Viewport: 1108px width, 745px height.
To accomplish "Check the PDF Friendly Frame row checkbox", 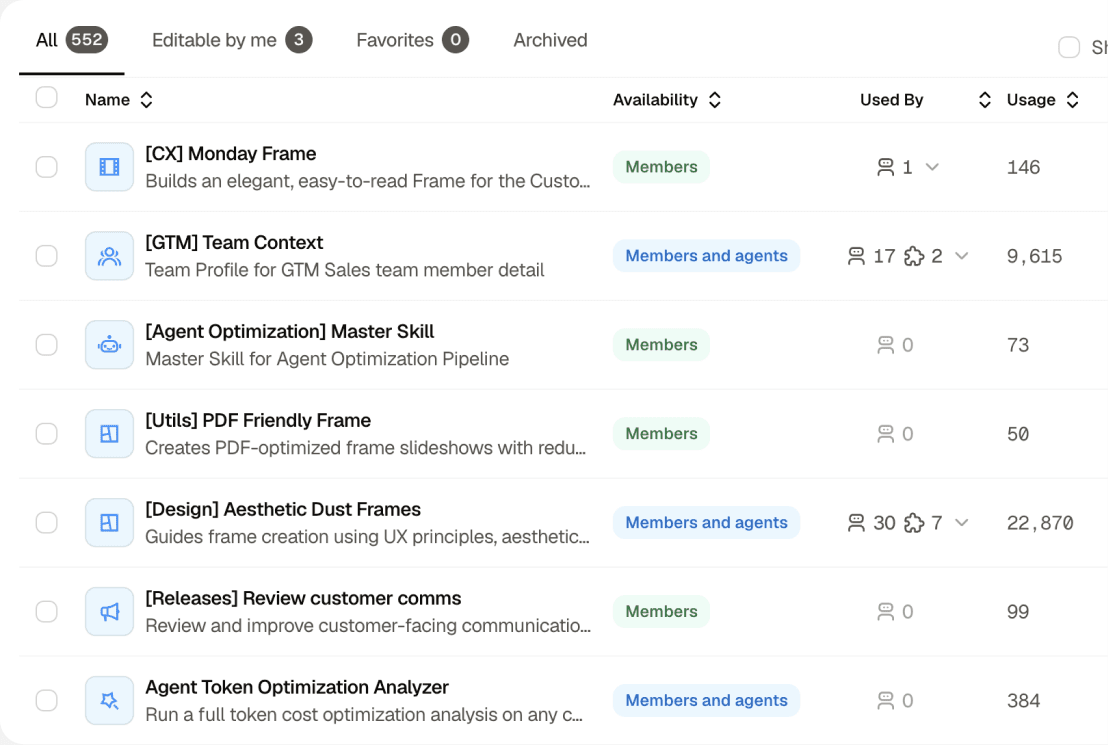I will click(x=47, y=433).
